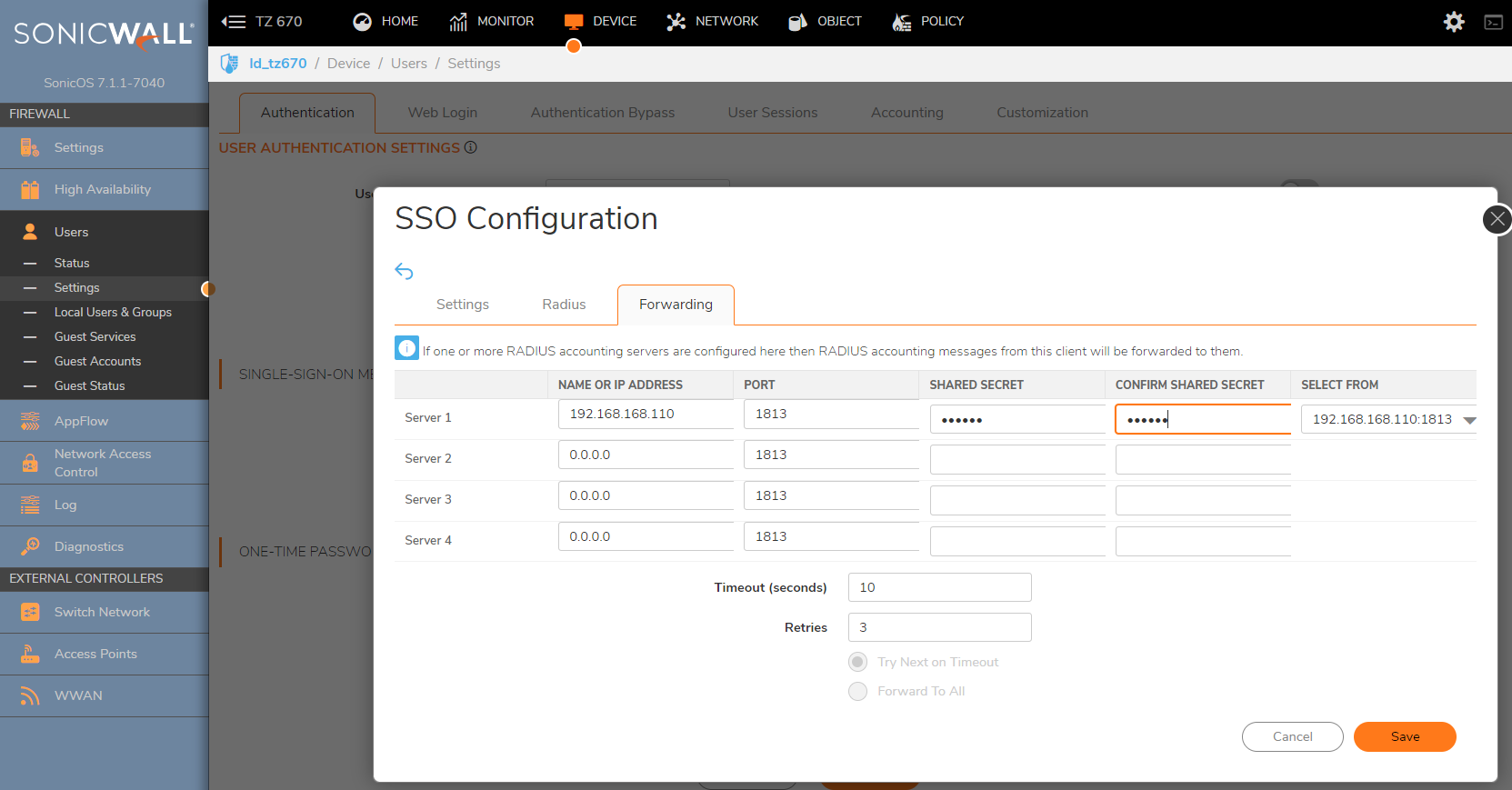
Task: Open the MONITOR menu in top navigation
Action: 492,22
